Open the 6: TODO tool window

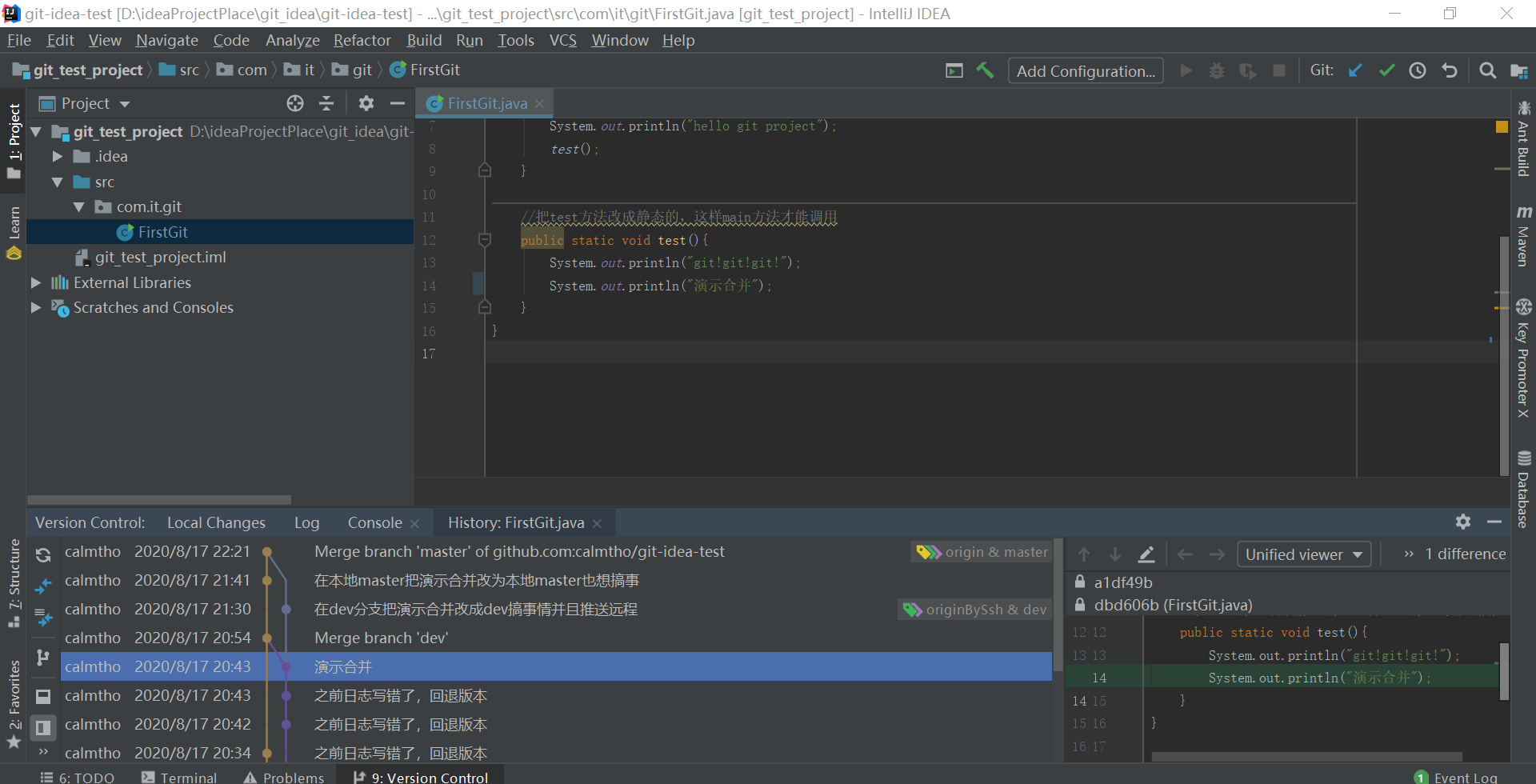click(x=77, y=777)
